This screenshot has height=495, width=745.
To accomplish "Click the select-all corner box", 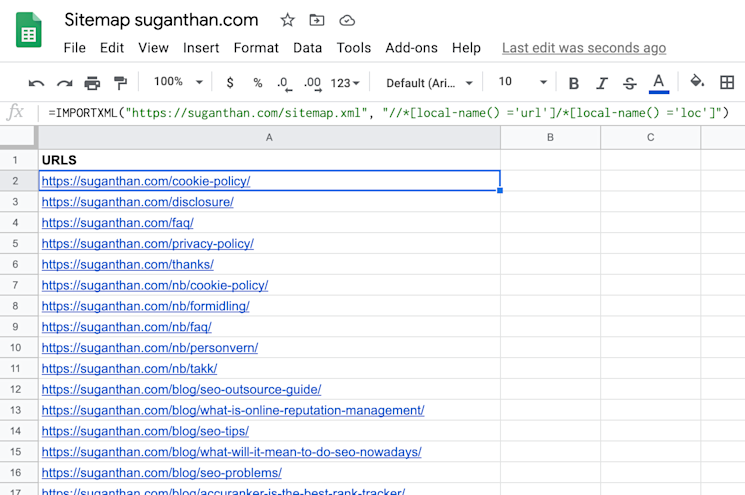I will pyautogui.click(x=18, y=137).
